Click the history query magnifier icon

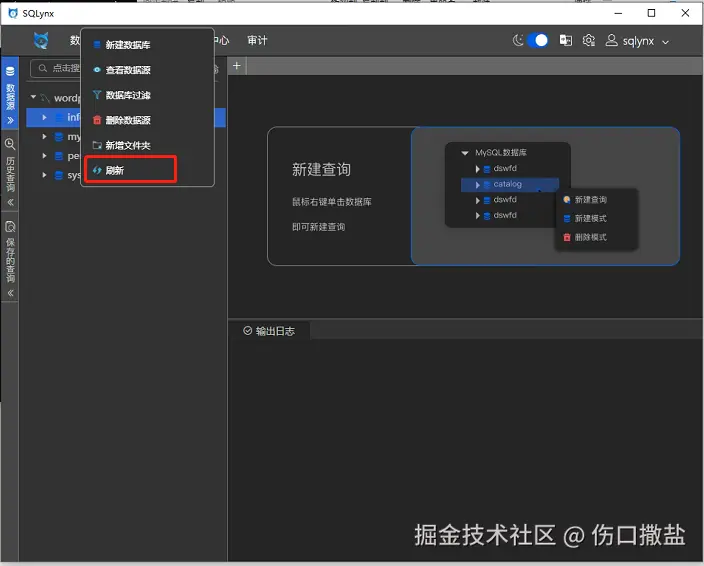(x=10, y=144)
